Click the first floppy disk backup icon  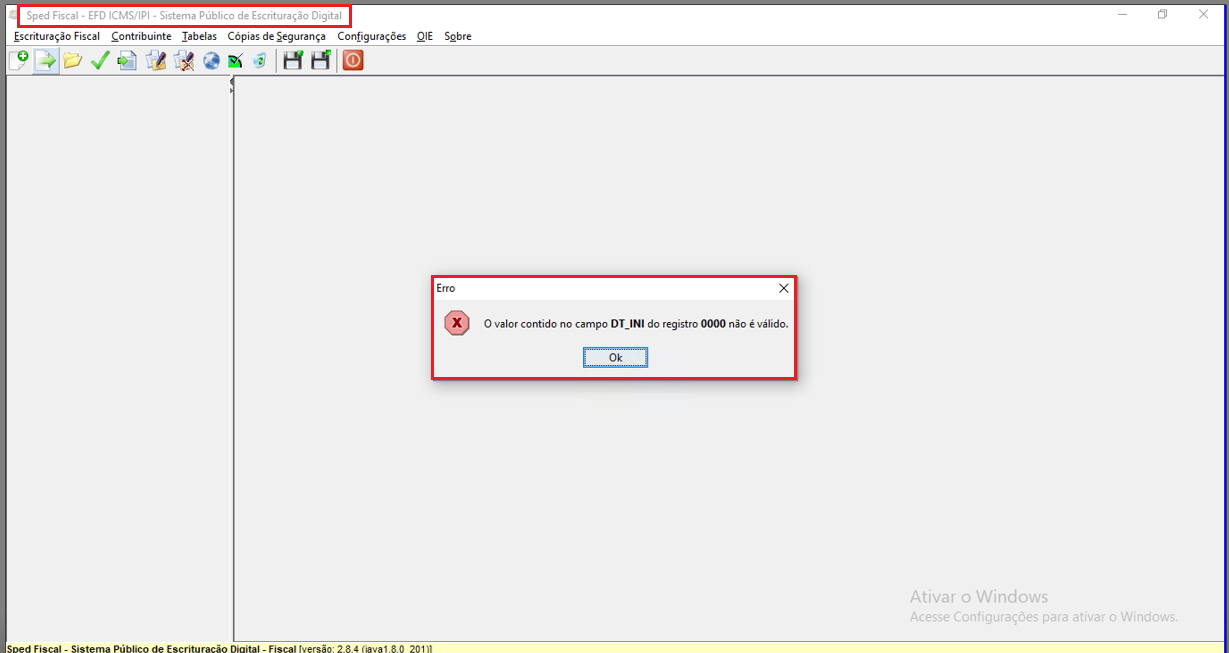click(293, 61)
